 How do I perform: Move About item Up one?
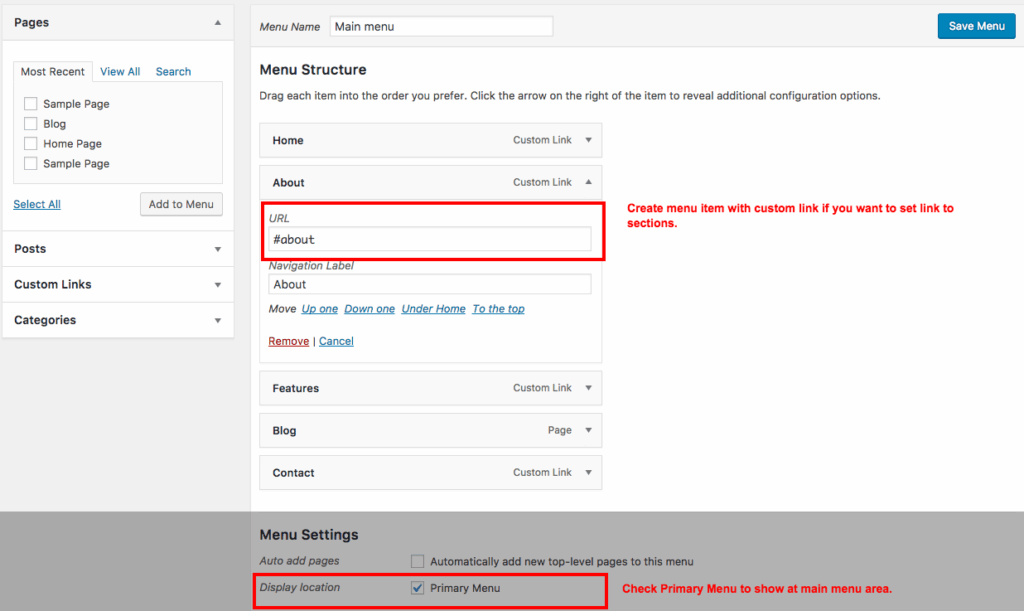click(x=319, y=309)
